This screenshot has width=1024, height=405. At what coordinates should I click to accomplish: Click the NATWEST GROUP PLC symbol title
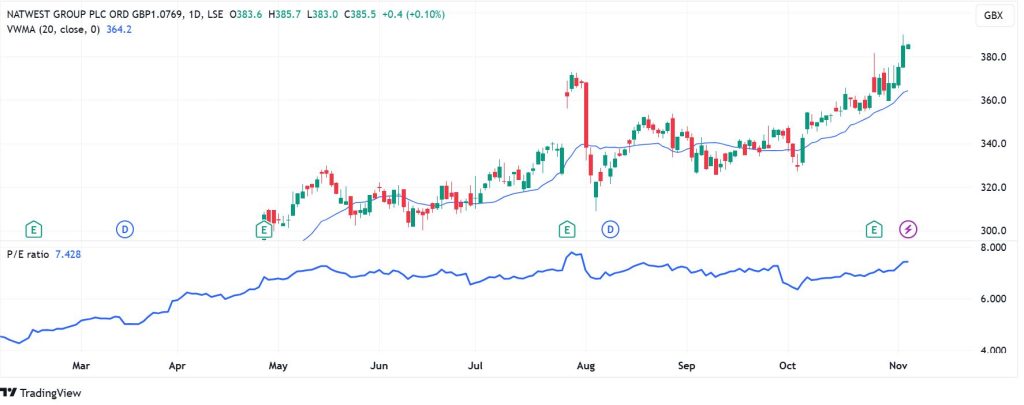[x=94, y=14]
